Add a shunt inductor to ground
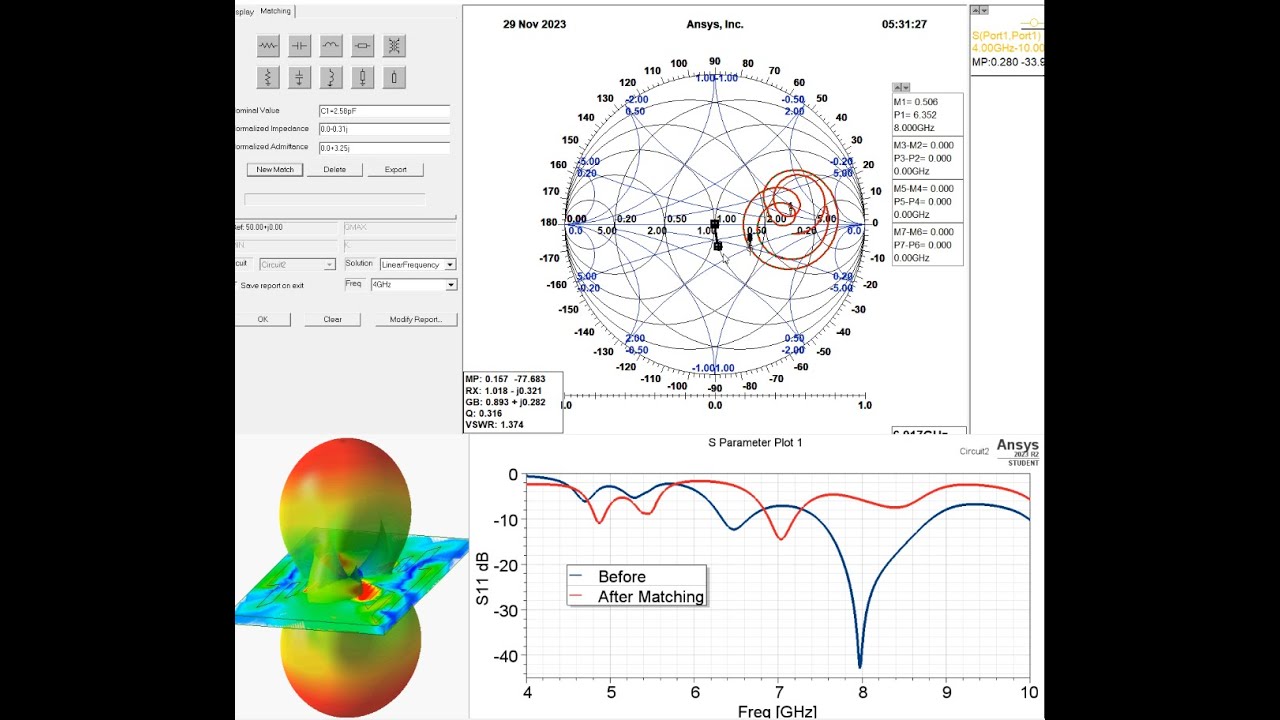Viewport: 1280px width, 720px height. pos(331,77)
